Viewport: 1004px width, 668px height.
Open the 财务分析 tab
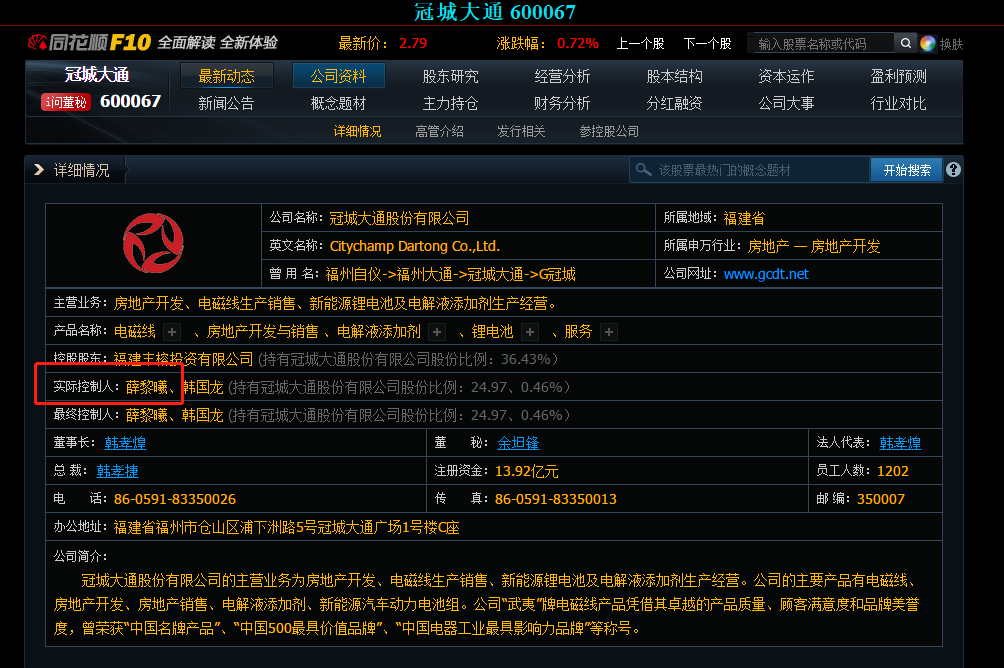click(561, 102)
